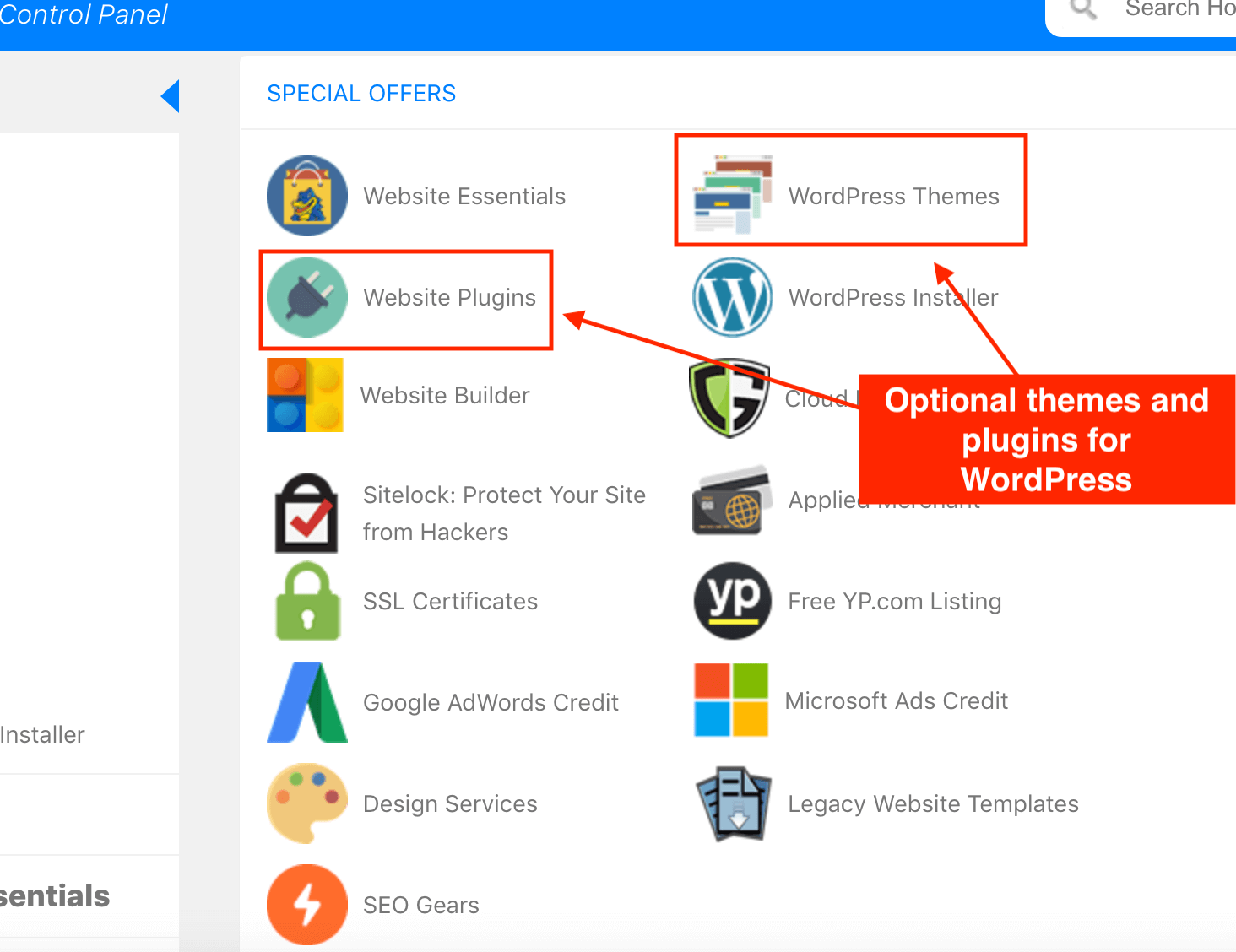Click the Google AdWords Credit icon
1236x952 pixels.
pyautogui.click(x=306, y=701)
